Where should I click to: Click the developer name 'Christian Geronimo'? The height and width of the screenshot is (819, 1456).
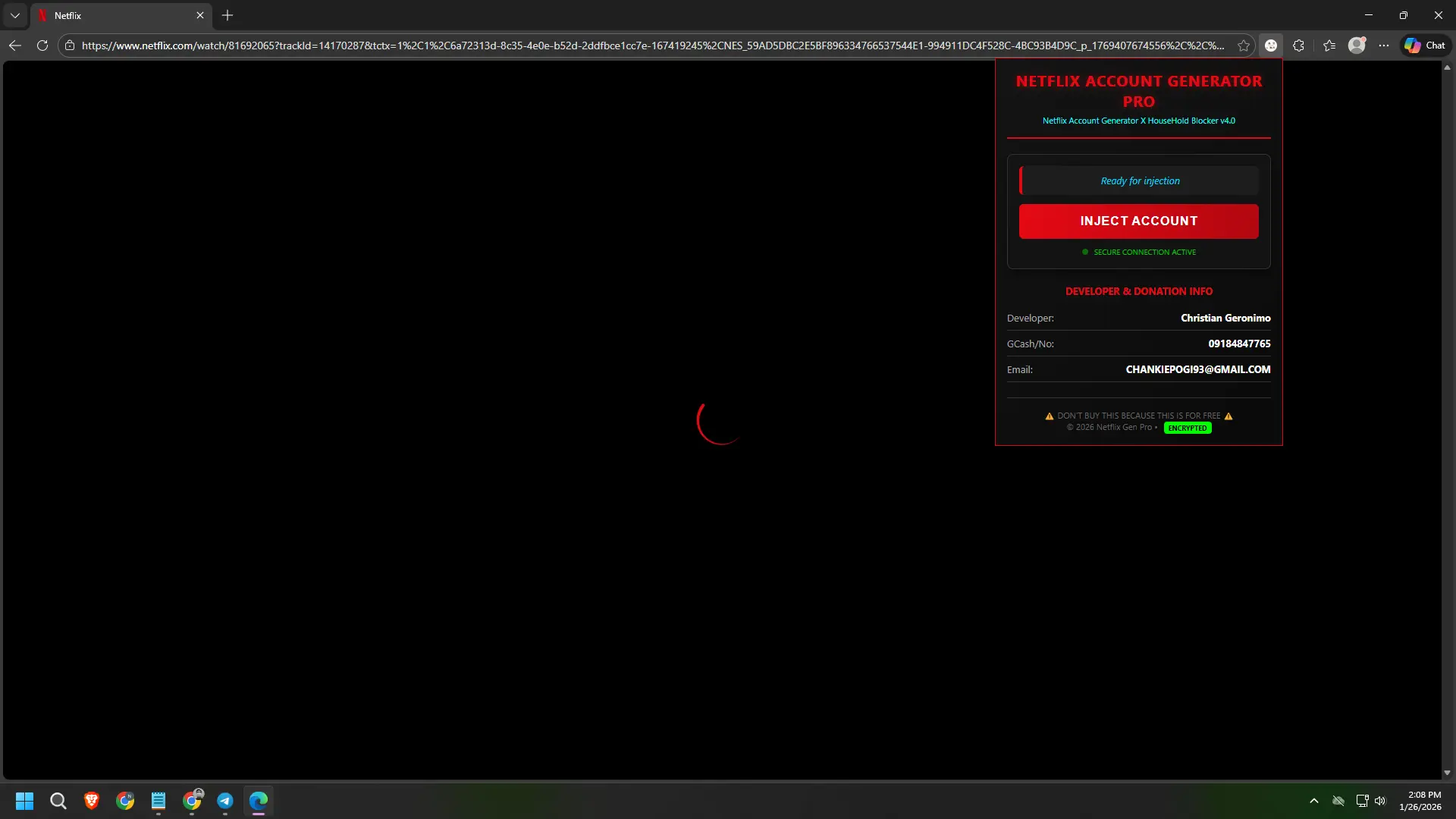(1225, 318)
